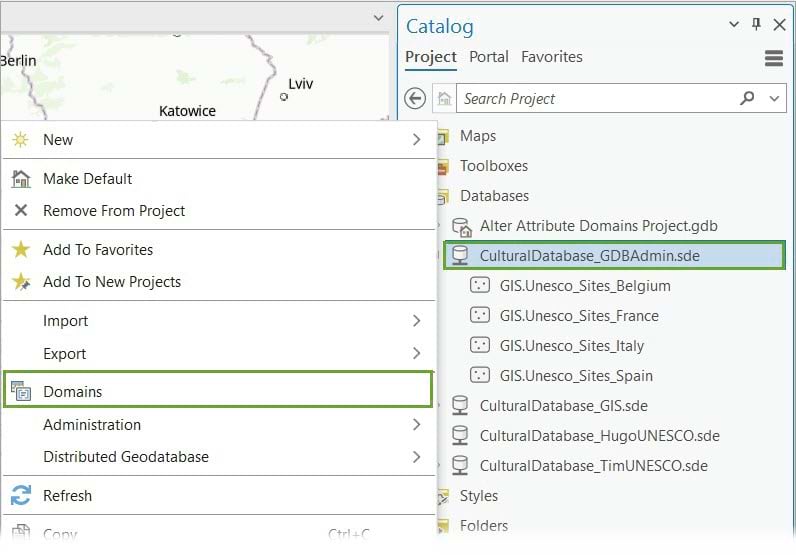Click the Catalog back arrow button
The height and width of the screenshot is (555, 796).
point(415,98)
